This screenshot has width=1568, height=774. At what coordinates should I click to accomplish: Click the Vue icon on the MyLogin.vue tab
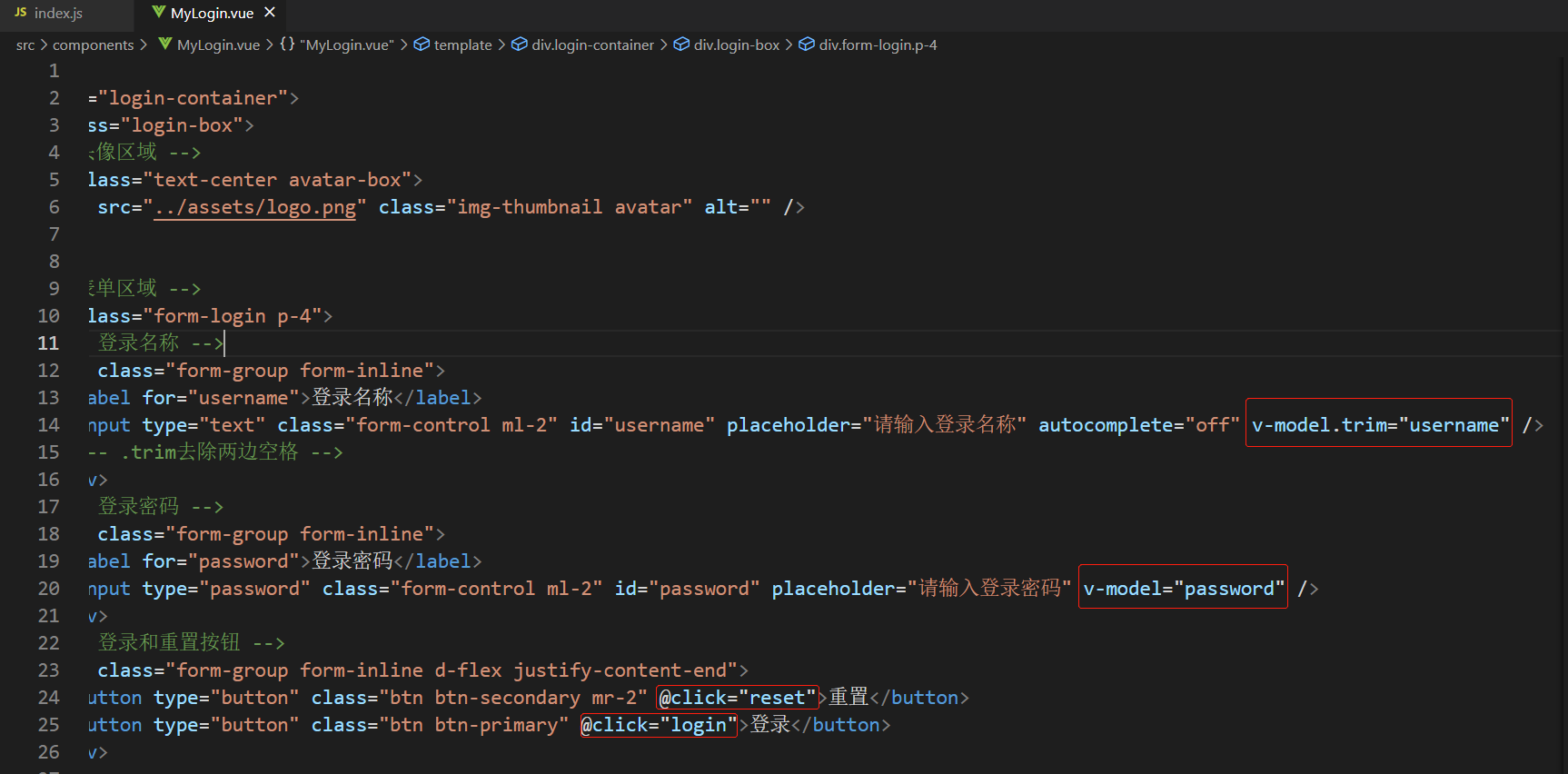tap(159, 13)
